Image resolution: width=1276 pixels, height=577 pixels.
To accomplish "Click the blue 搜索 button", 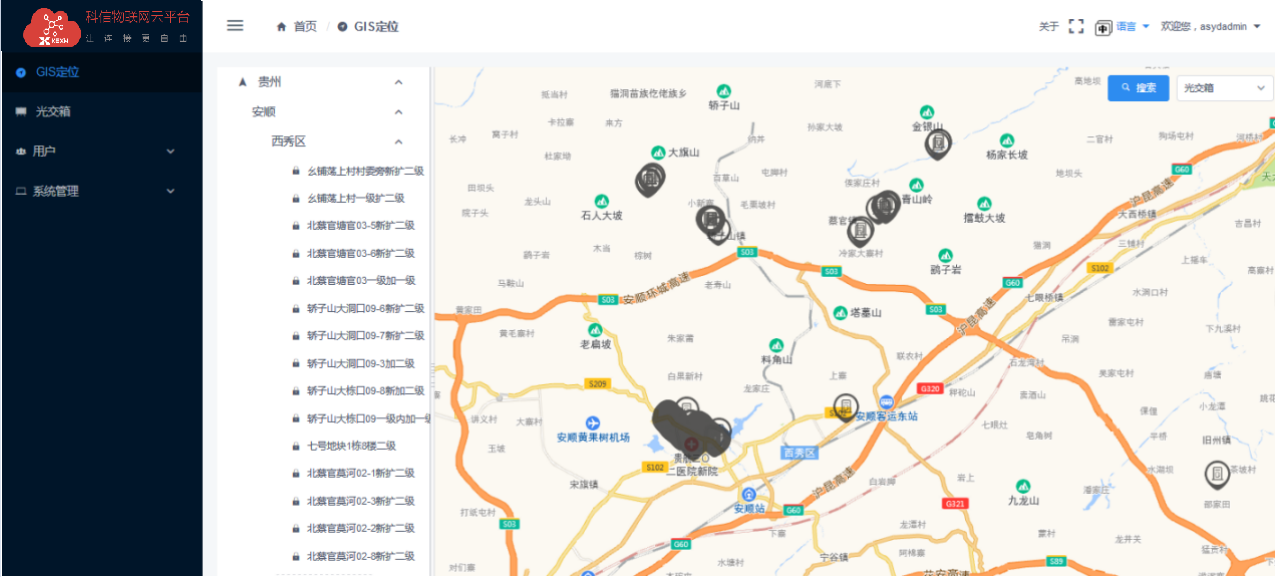I will tap(1138, 88).
